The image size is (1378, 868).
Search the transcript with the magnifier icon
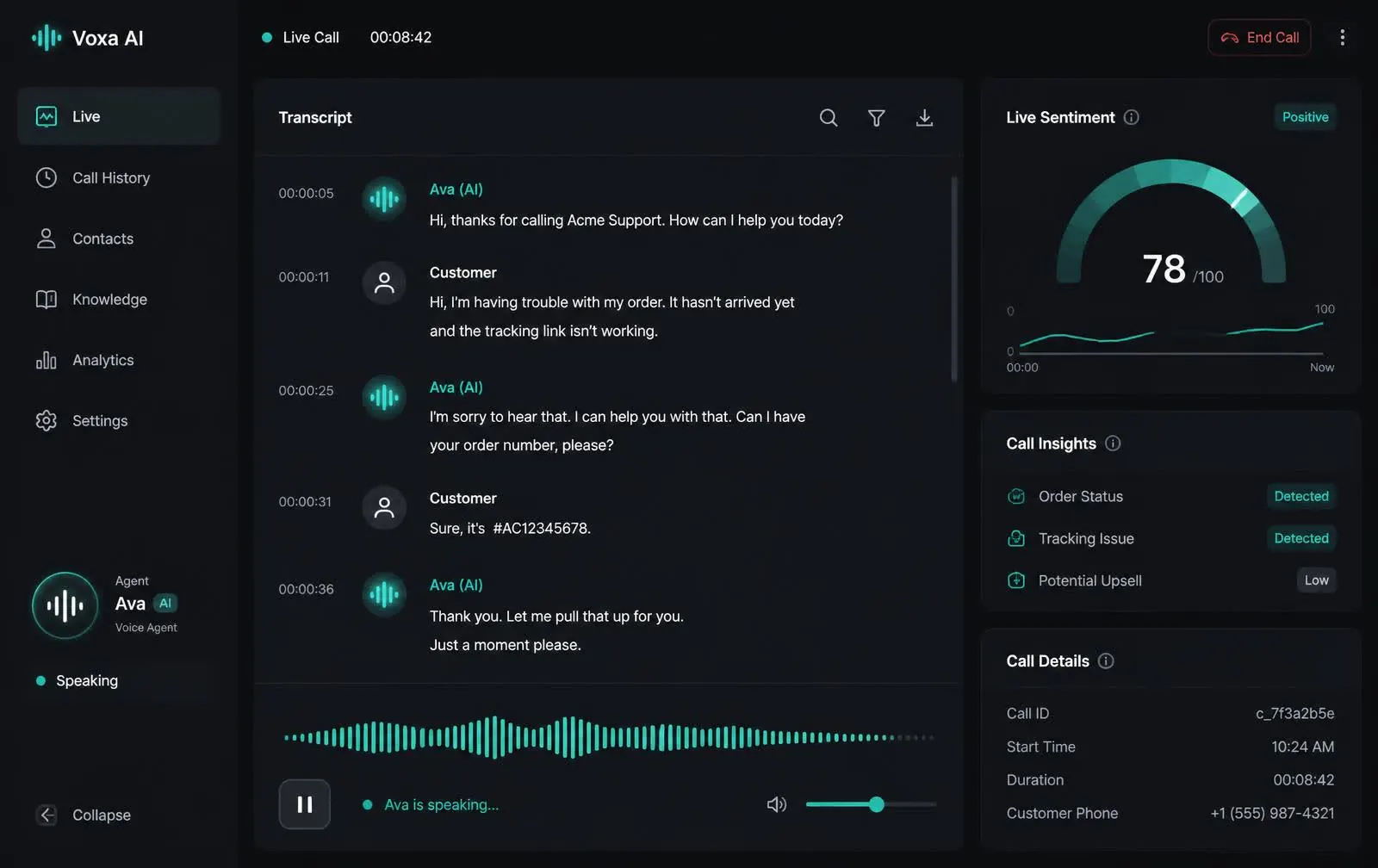(828, 118)
